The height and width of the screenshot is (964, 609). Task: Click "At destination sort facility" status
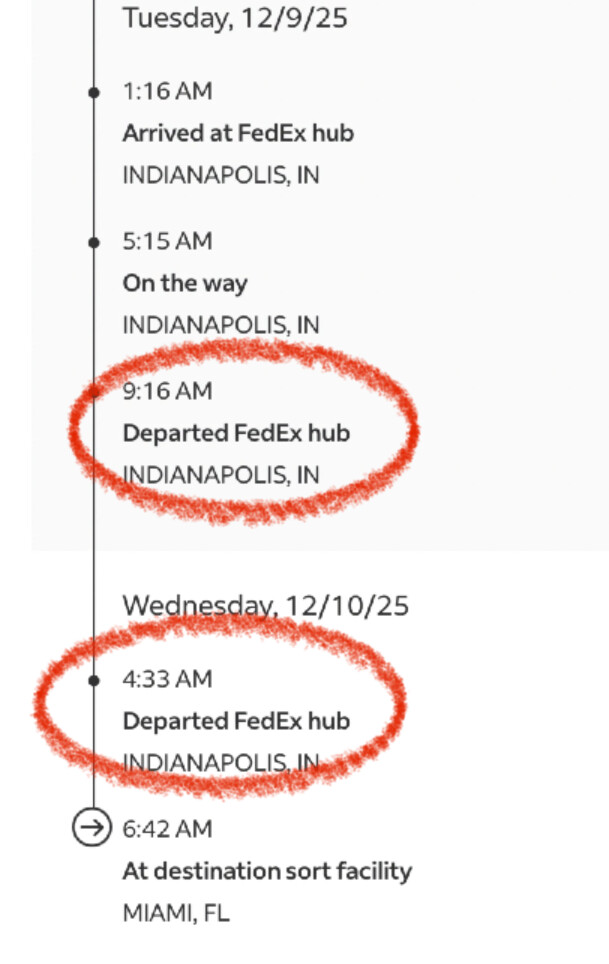[x=267, y=871]
